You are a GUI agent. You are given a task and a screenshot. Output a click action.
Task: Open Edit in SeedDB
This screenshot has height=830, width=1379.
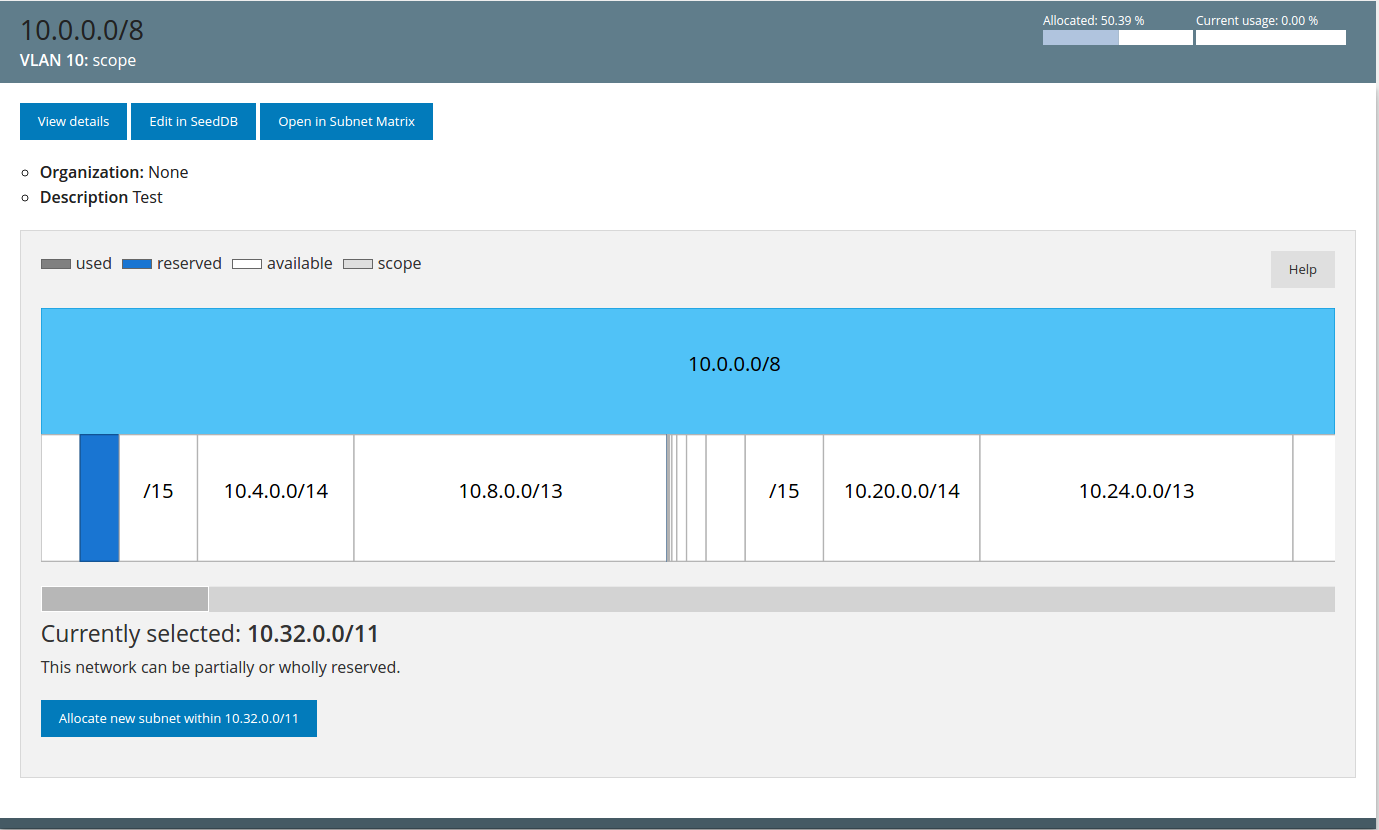(193, 122)
